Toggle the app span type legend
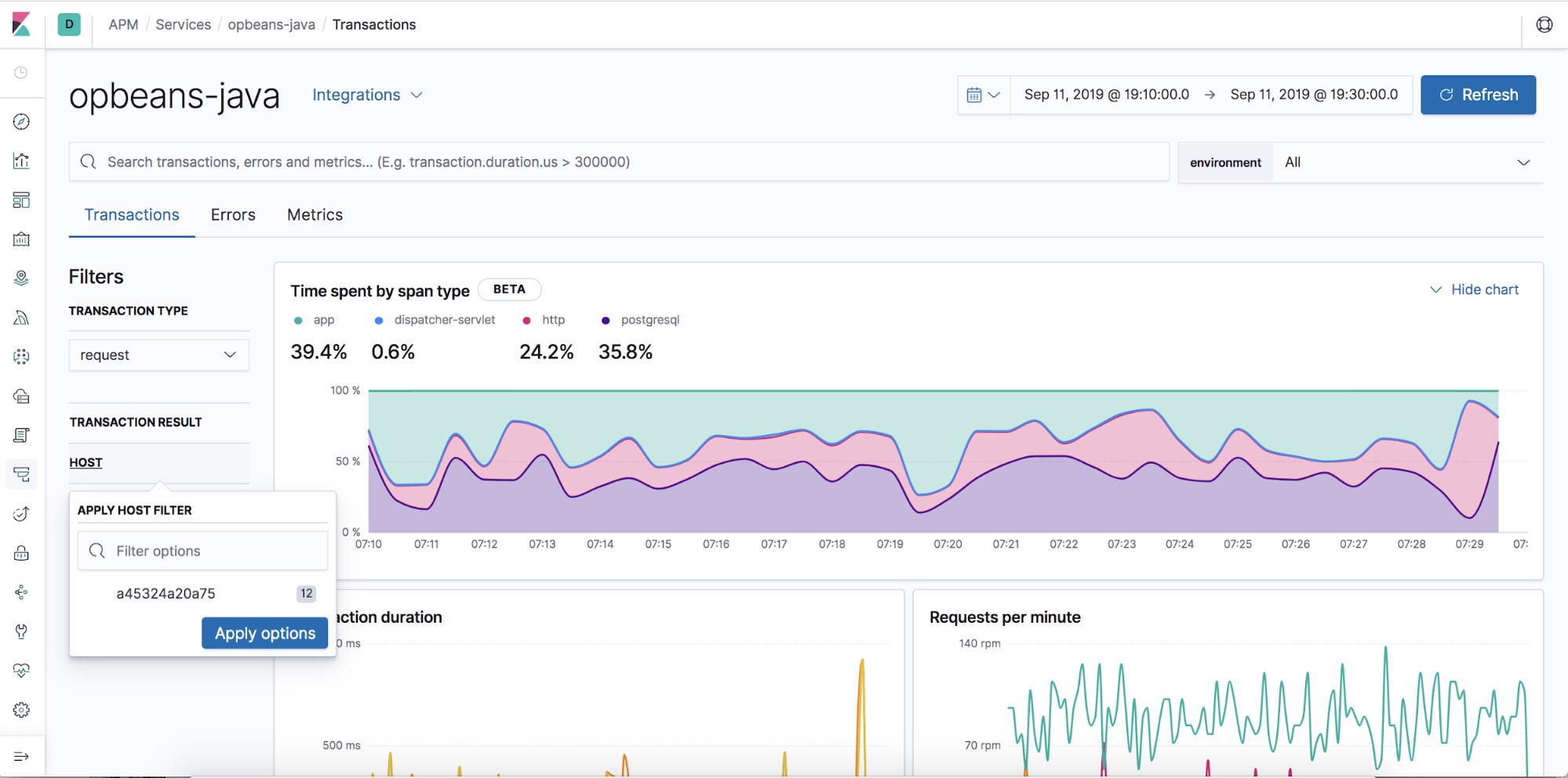1568x778 pixels. [x=317, y=320]
